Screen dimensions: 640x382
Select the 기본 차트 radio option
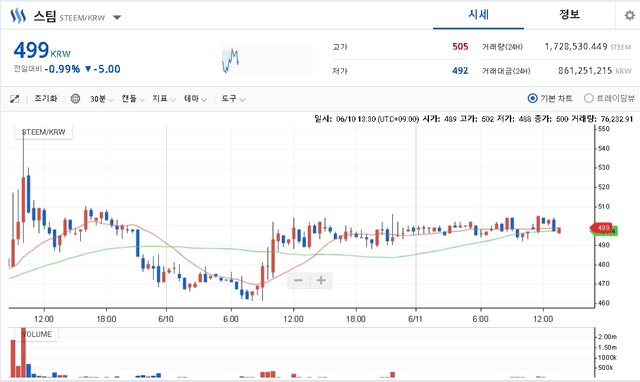[532, 98]
